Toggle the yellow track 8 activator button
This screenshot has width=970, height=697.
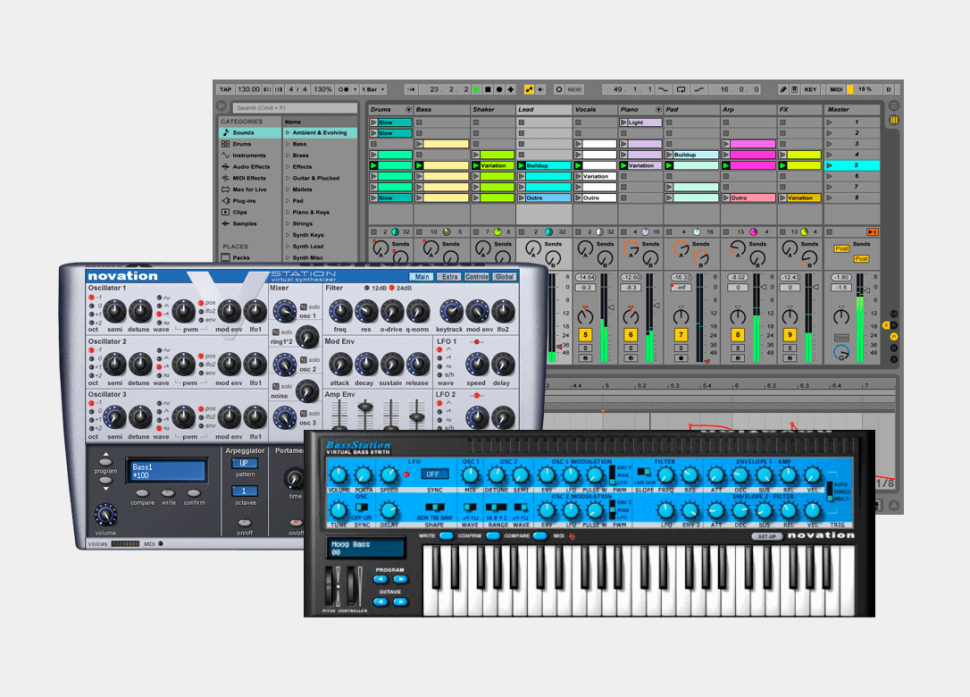point(737,335)
